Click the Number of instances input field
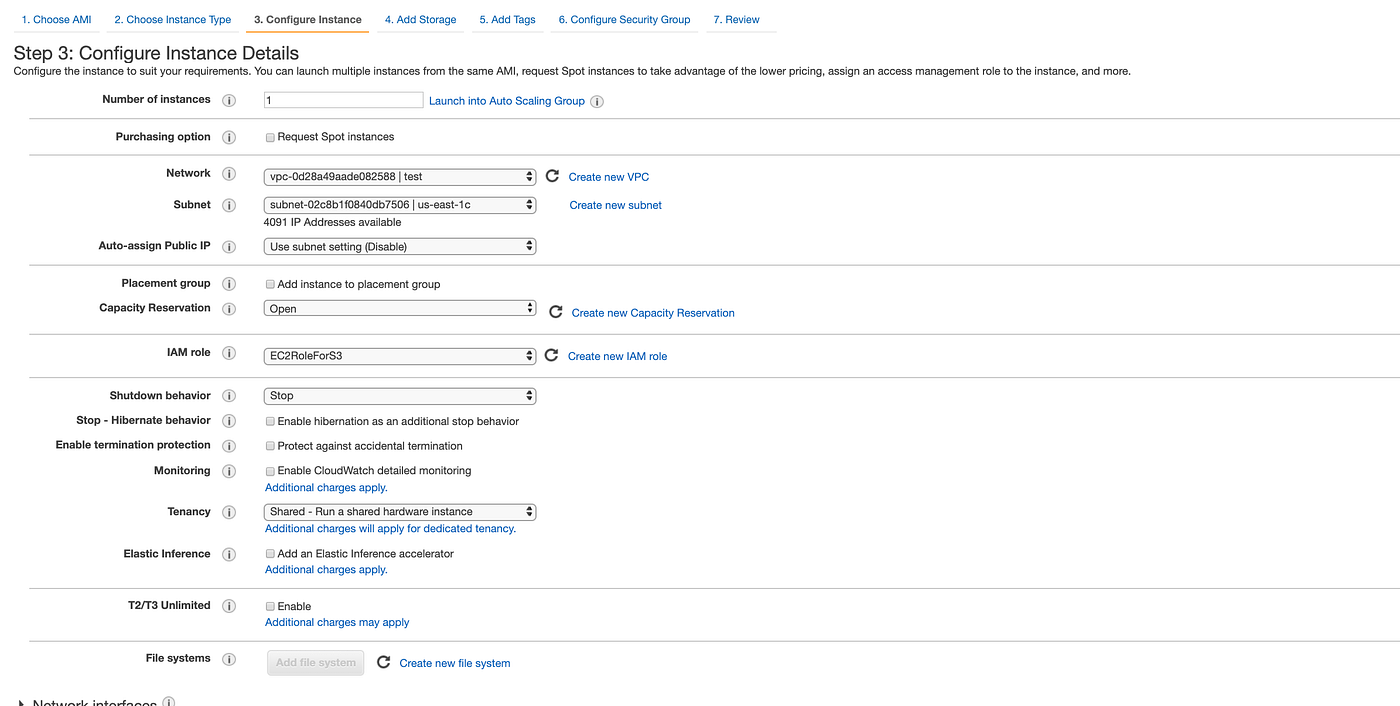Image resolution: width=1400 pixels, height=706 pixels. point(343,100)
